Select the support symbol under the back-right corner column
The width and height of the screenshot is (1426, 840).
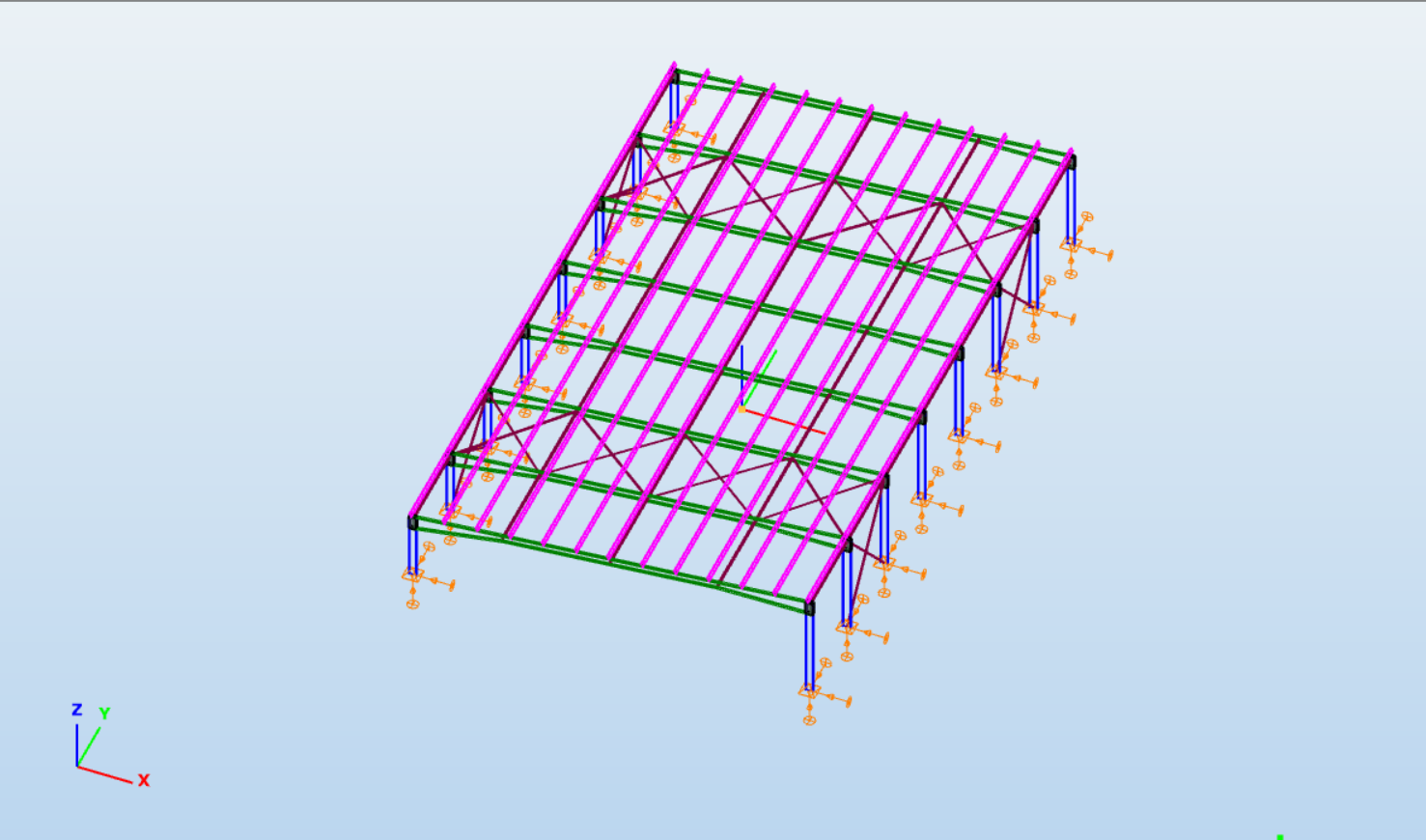click(x=1071, y=245)
